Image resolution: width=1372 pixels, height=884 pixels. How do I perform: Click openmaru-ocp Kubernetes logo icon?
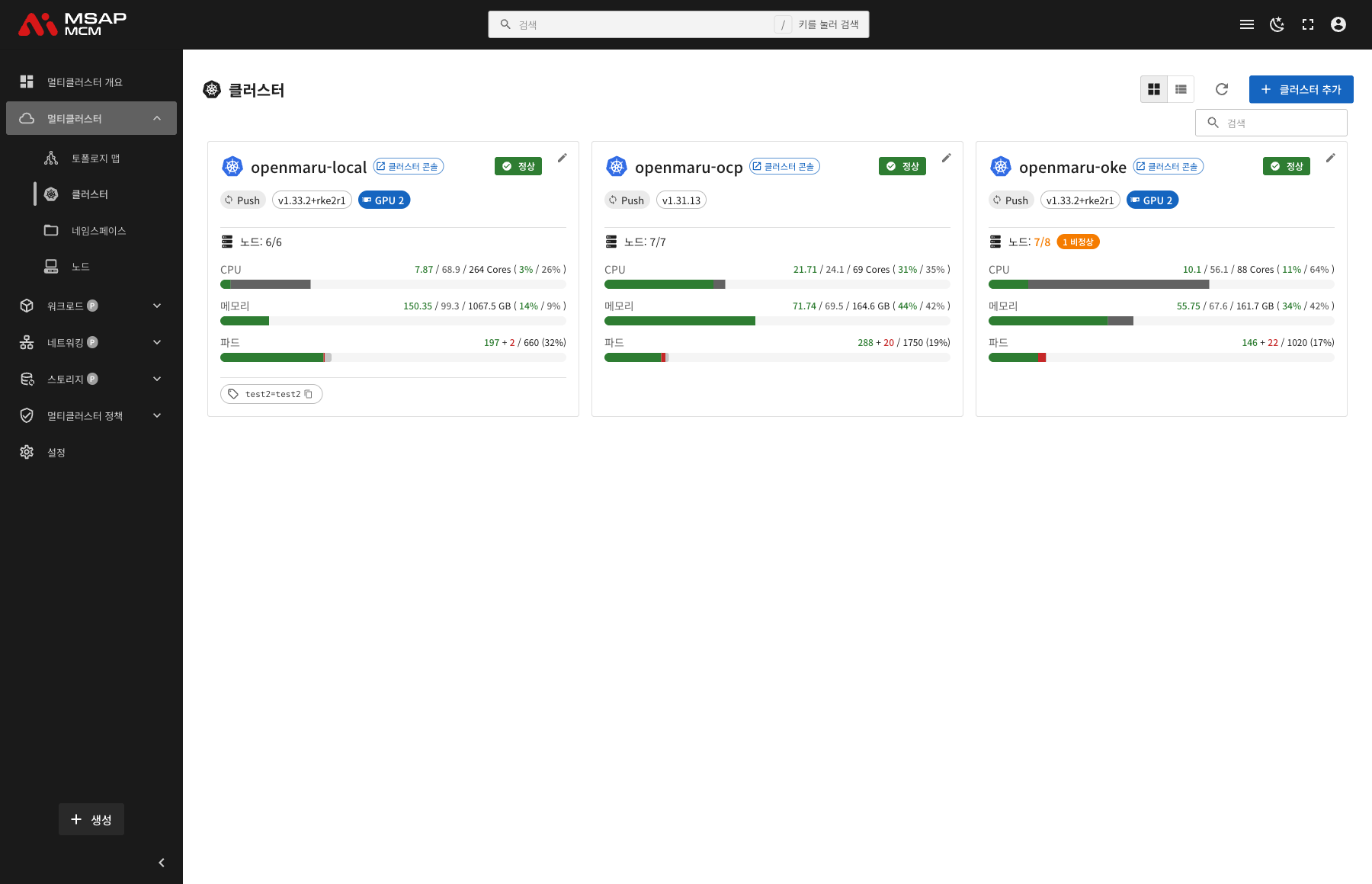click(617, 166)
